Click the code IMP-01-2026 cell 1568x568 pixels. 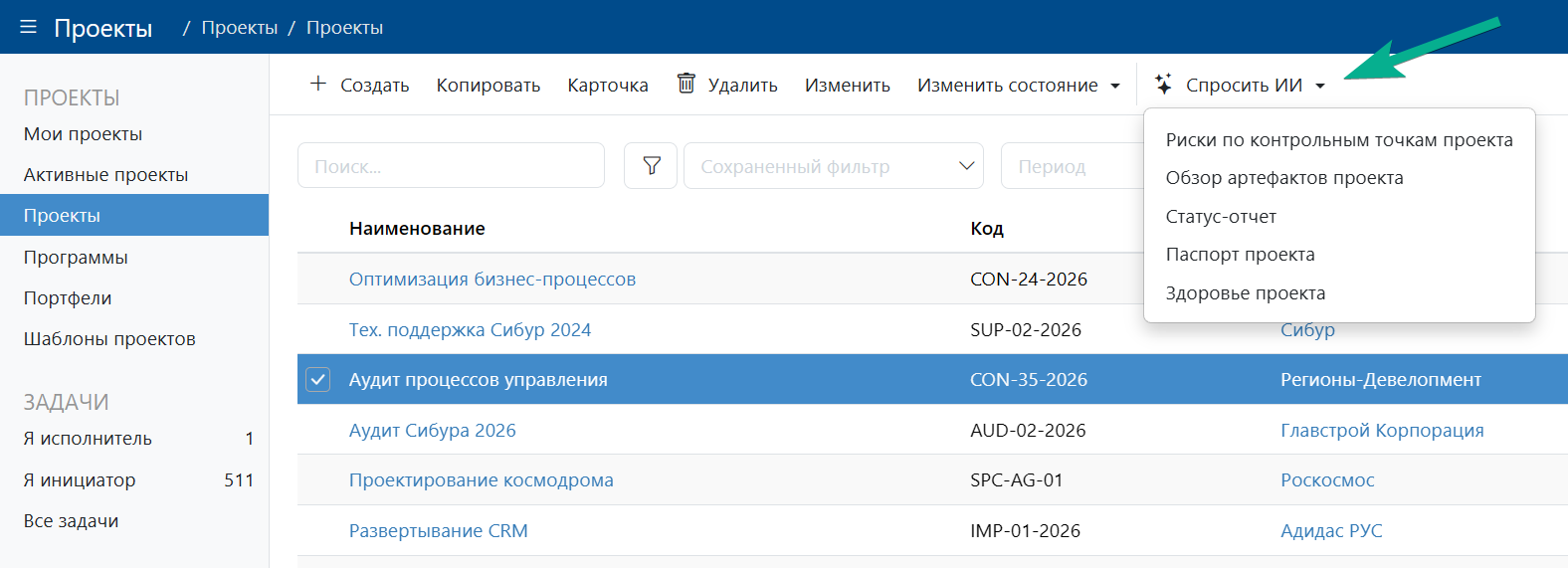(x=1025, y=531)
